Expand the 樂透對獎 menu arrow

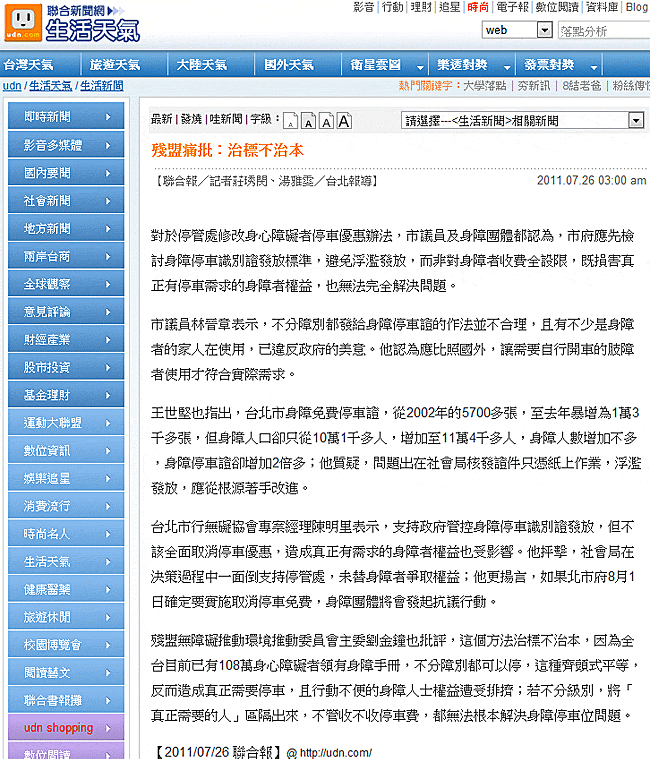[507, 67]
